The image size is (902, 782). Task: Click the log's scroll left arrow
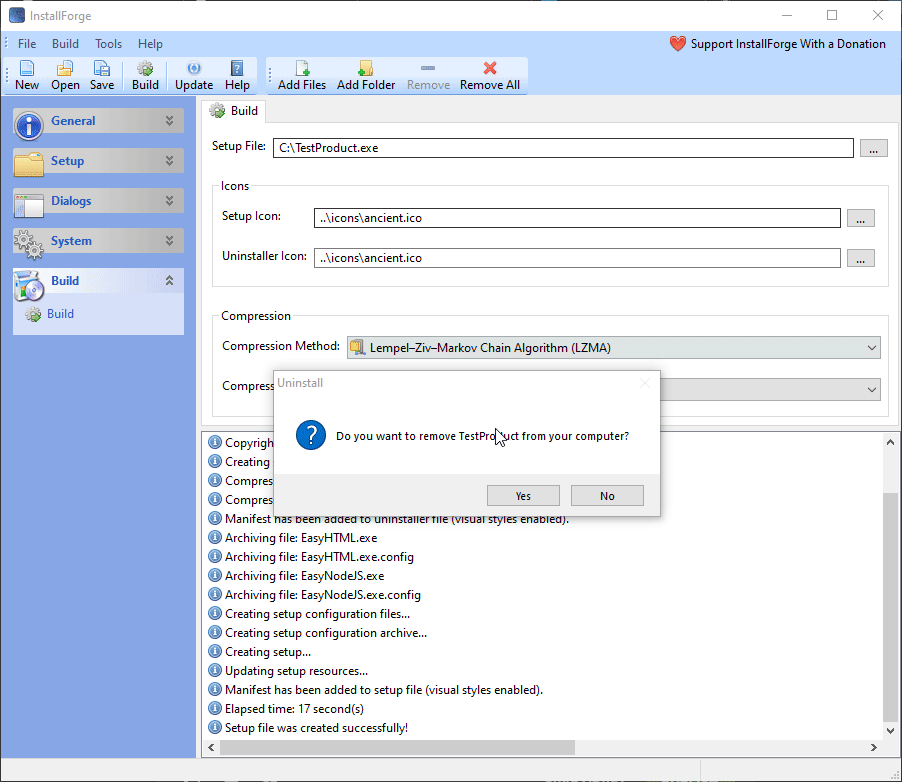tap(211, 747)
